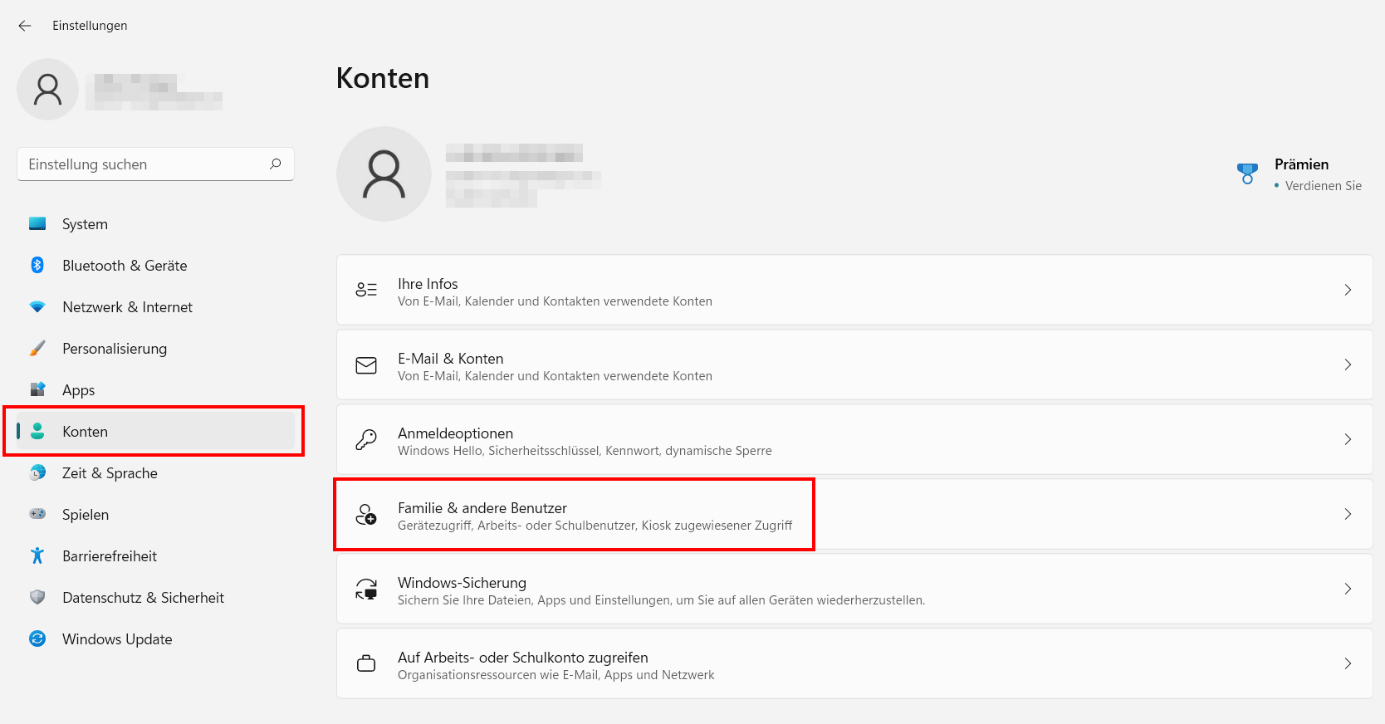Click the Konten sidebar label
This screenshot has width=1385, height=724.
click(x=85, y=432)
